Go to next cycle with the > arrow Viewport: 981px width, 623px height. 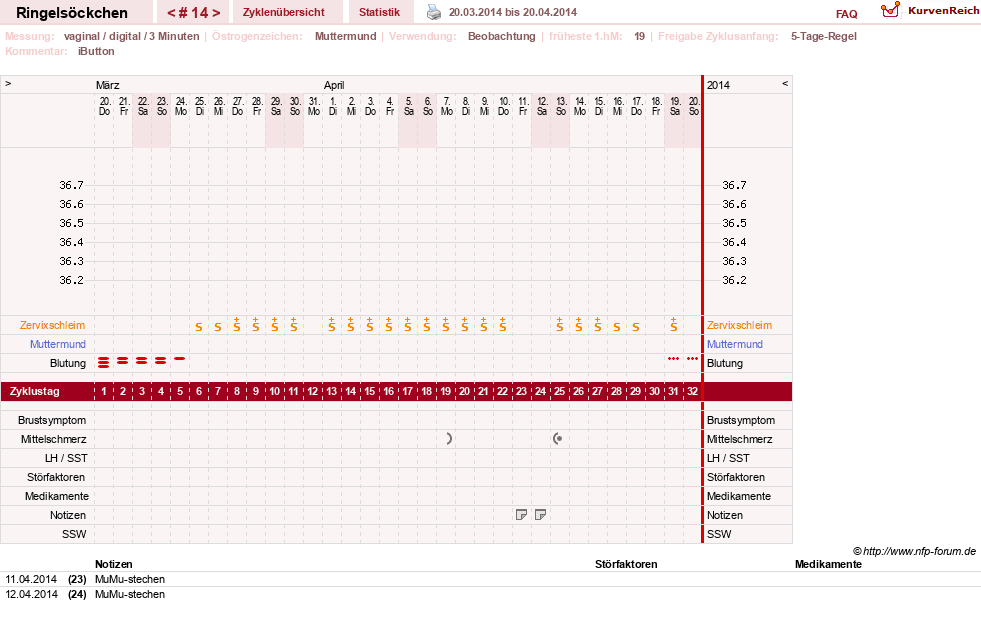(x=216, y=13)
